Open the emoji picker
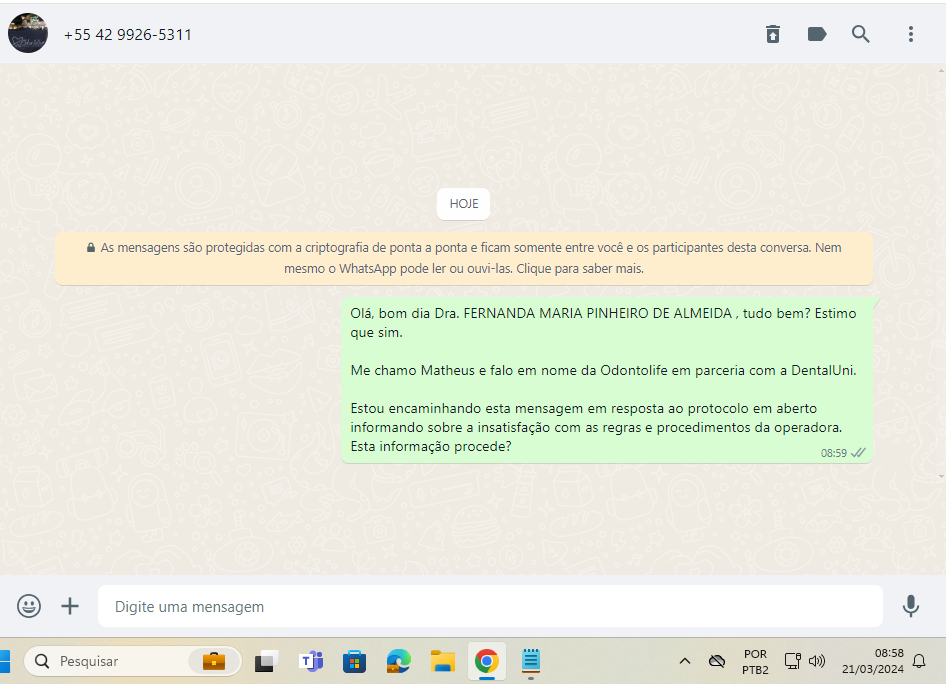Viewport: 946px width, 684px height. point(30,606)
